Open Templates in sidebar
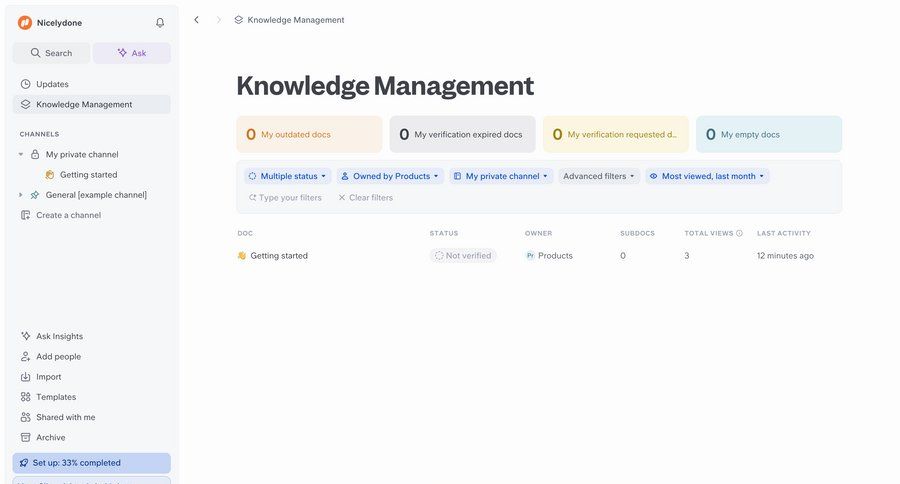This screenshot has height=484, width=900. coord(55,397)
